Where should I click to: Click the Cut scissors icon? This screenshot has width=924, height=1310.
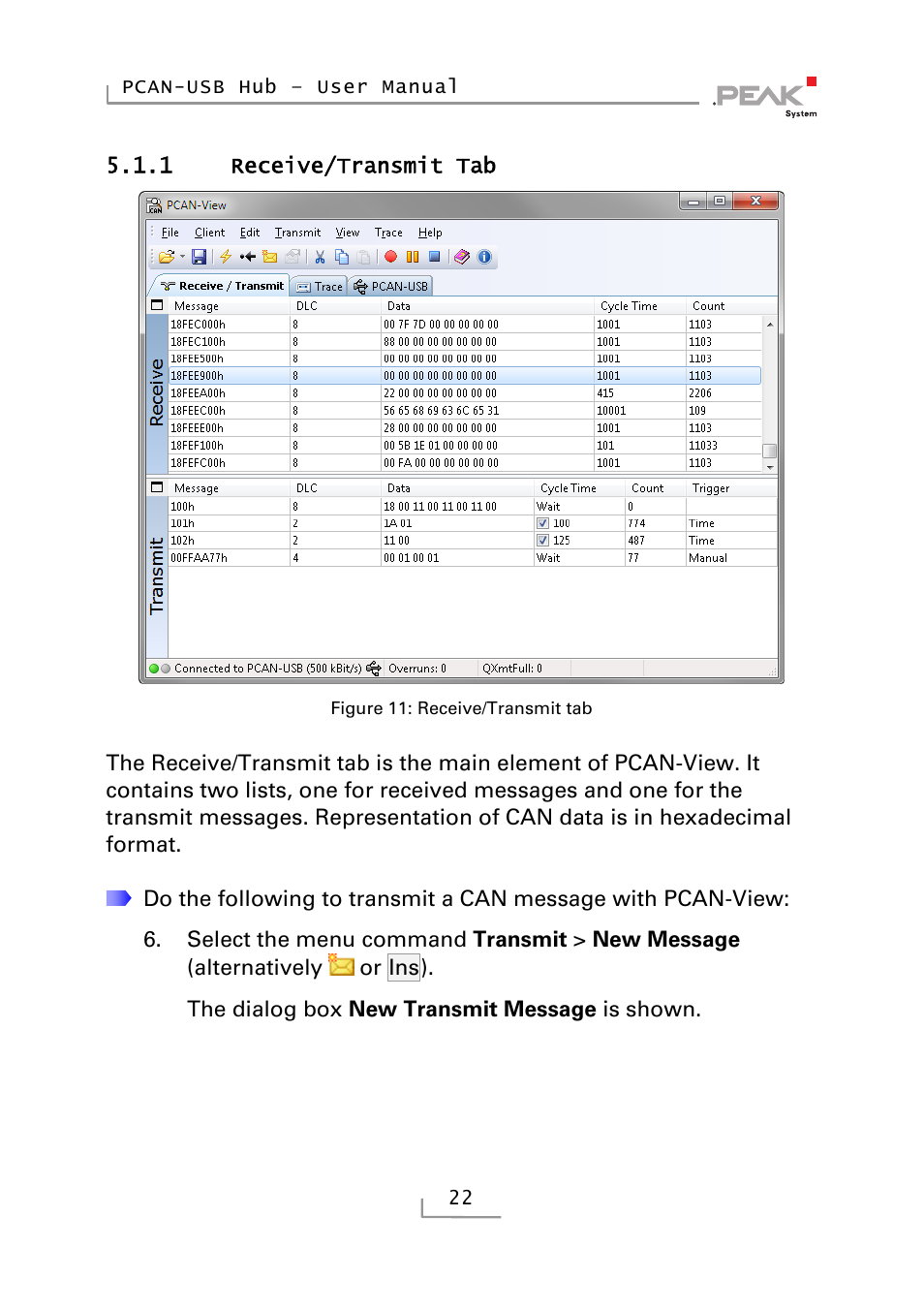(321, 258)
